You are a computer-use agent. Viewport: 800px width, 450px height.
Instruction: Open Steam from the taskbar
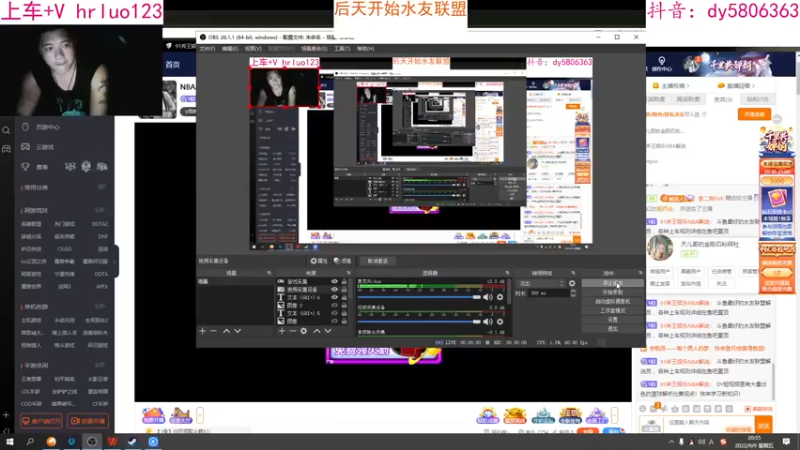[133, 442]
